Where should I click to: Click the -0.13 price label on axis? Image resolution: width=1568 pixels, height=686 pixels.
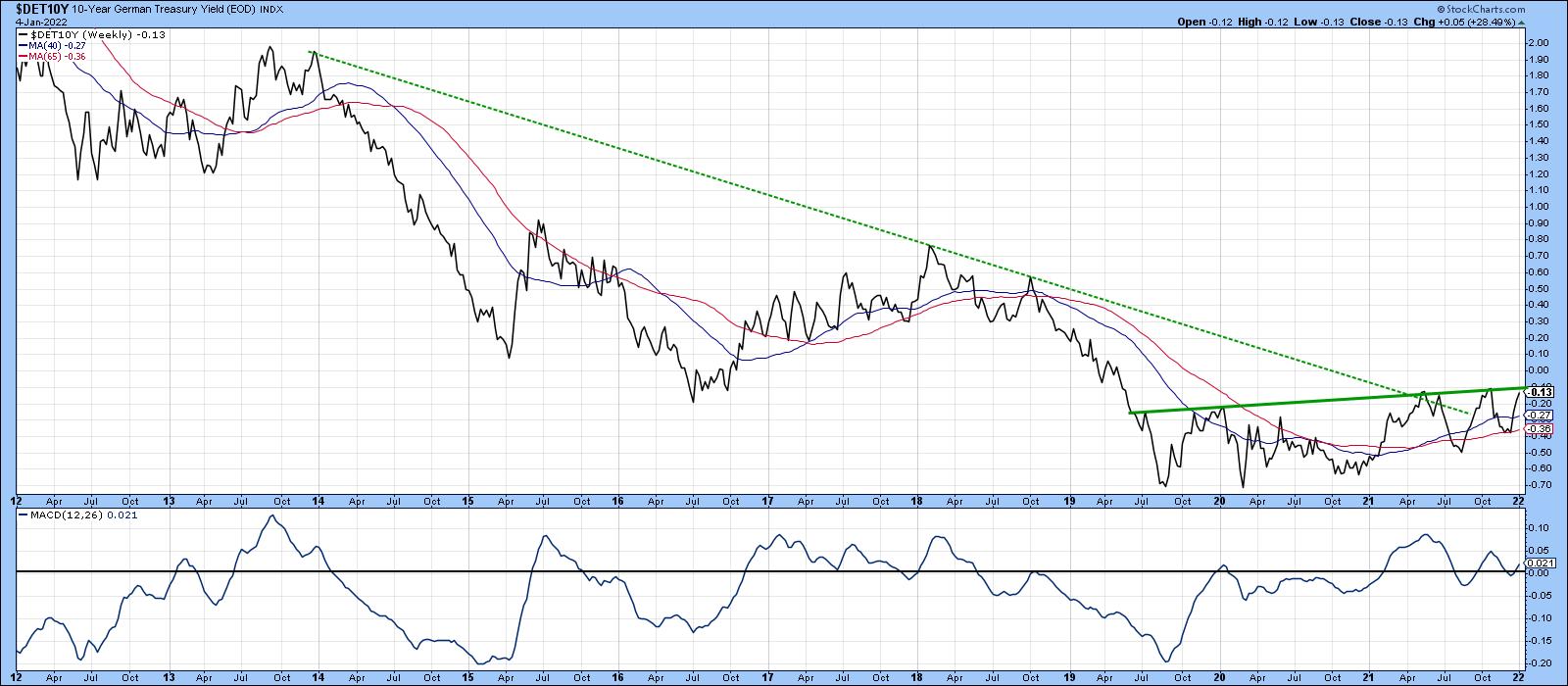click(x=1538, y=392)
